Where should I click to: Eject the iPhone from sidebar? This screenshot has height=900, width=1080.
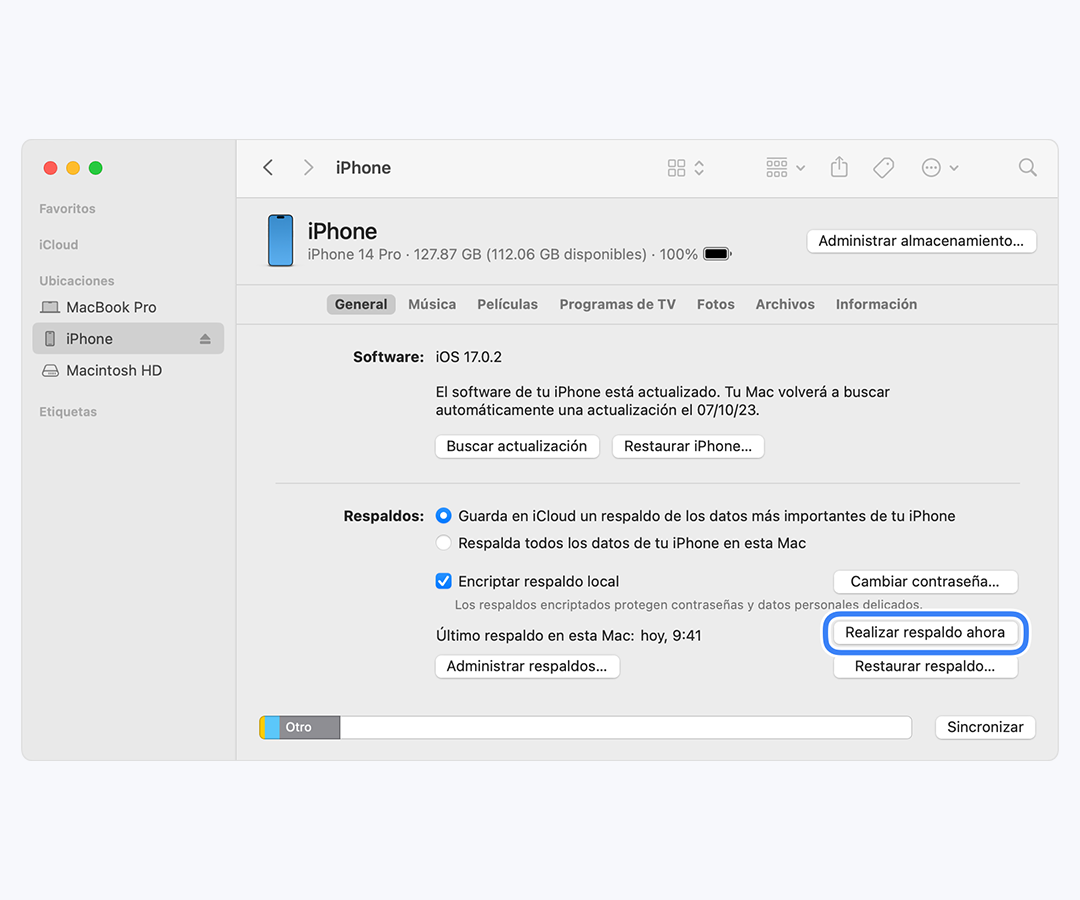205,339
